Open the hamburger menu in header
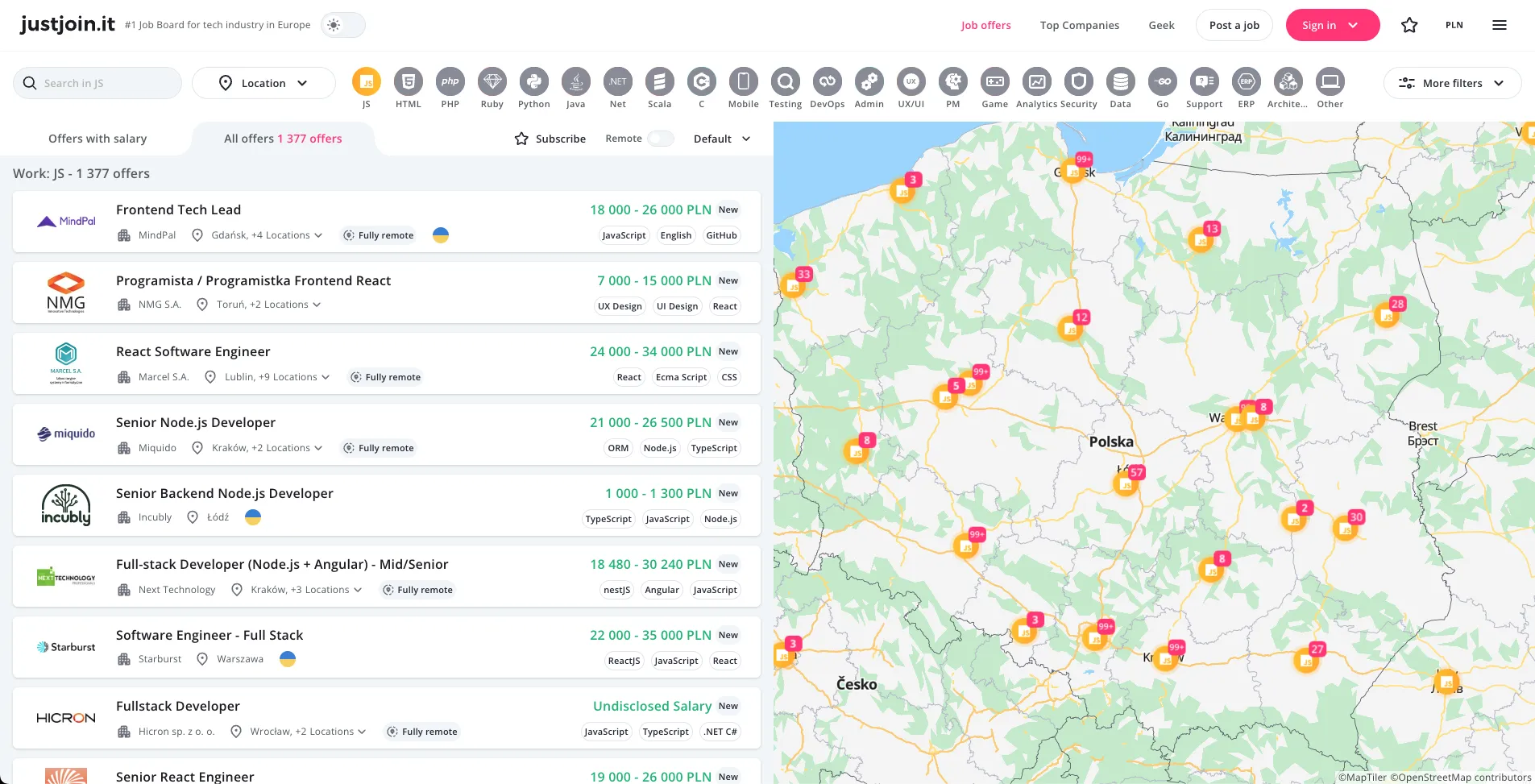This screenshot has height=784, width=1535. [1500, 25]
